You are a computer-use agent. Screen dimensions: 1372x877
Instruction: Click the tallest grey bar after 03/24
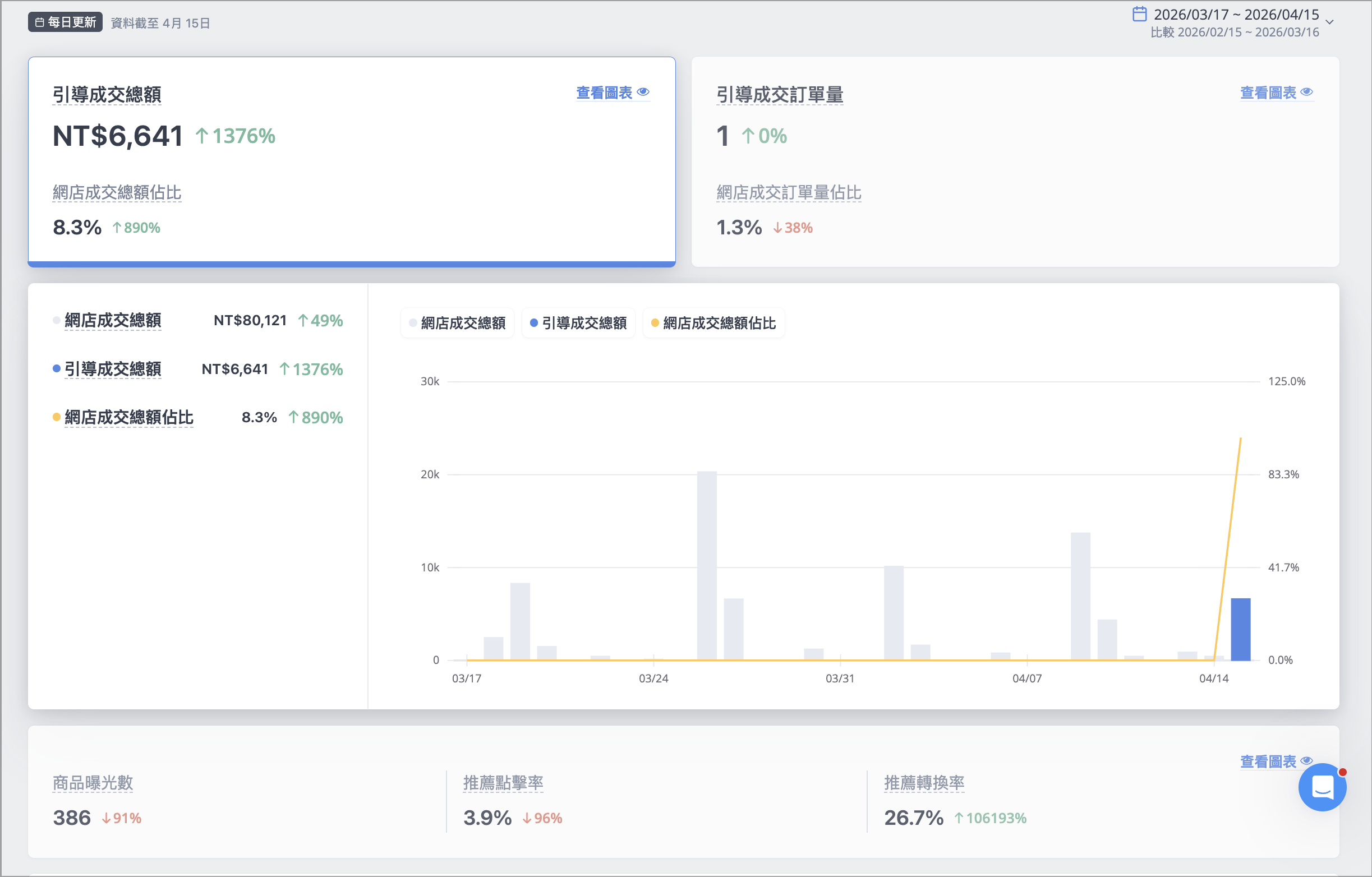(x=707, y=566)
